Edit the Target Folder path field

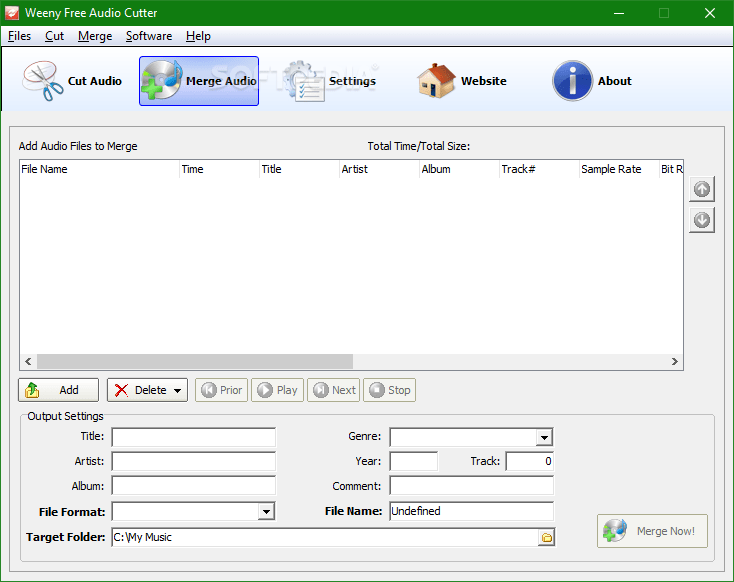pyautogui.click(x=325, y=538)
